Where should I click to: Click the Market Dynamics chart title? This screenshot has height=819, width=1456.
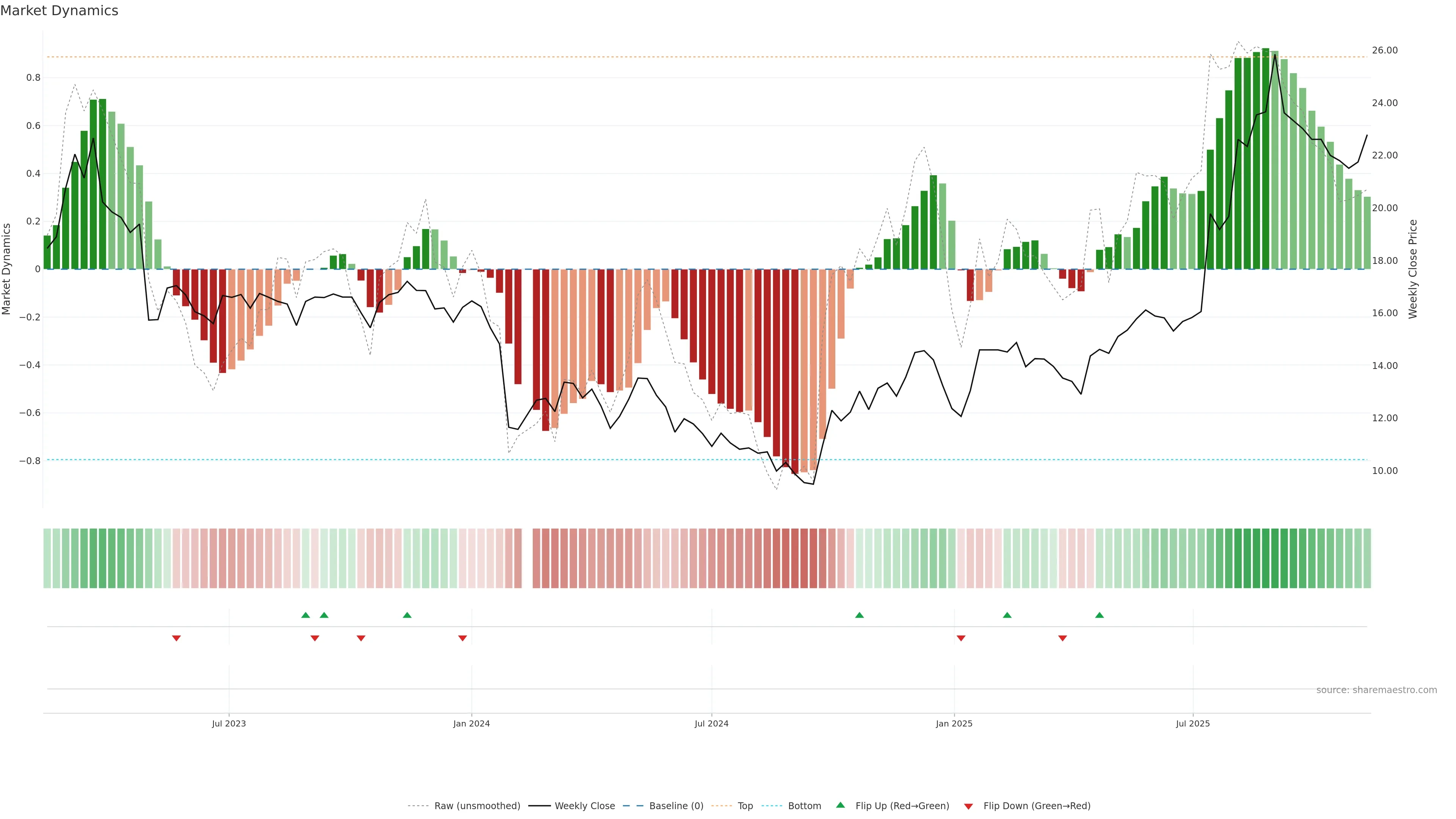pos(60,11)
